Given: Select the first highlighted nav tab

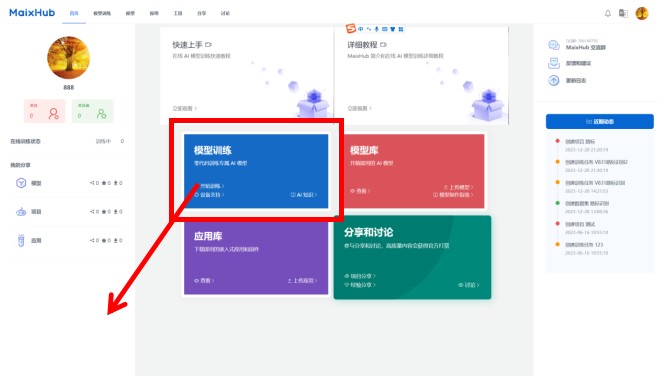Looking at the screenshot, I should [74, 13].
